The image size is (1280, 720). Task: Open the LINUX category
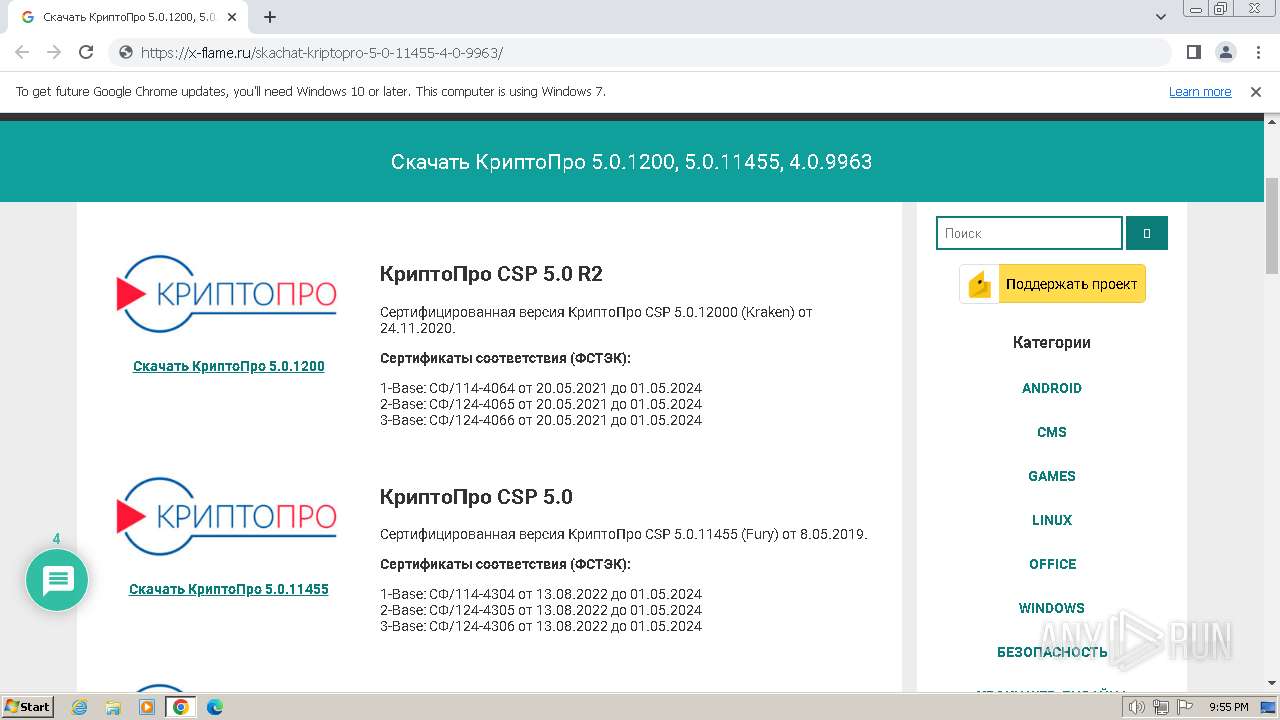click(x=1052, y=520)
